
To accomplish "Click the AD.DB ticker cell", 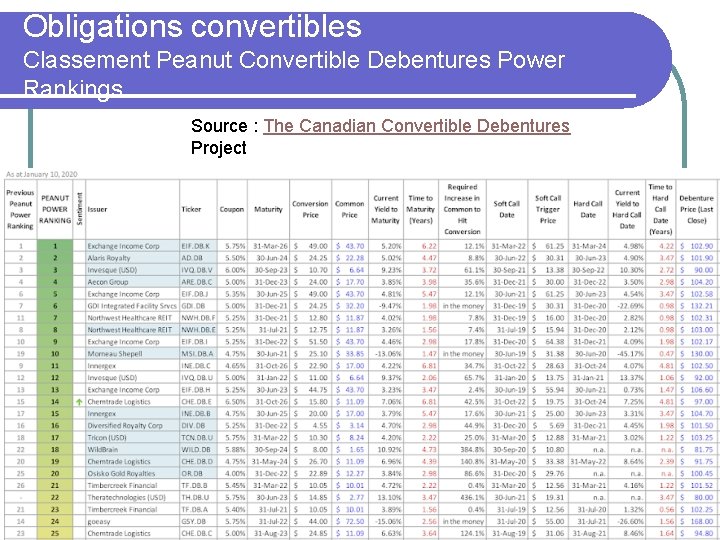I will [x=198, y=258].
